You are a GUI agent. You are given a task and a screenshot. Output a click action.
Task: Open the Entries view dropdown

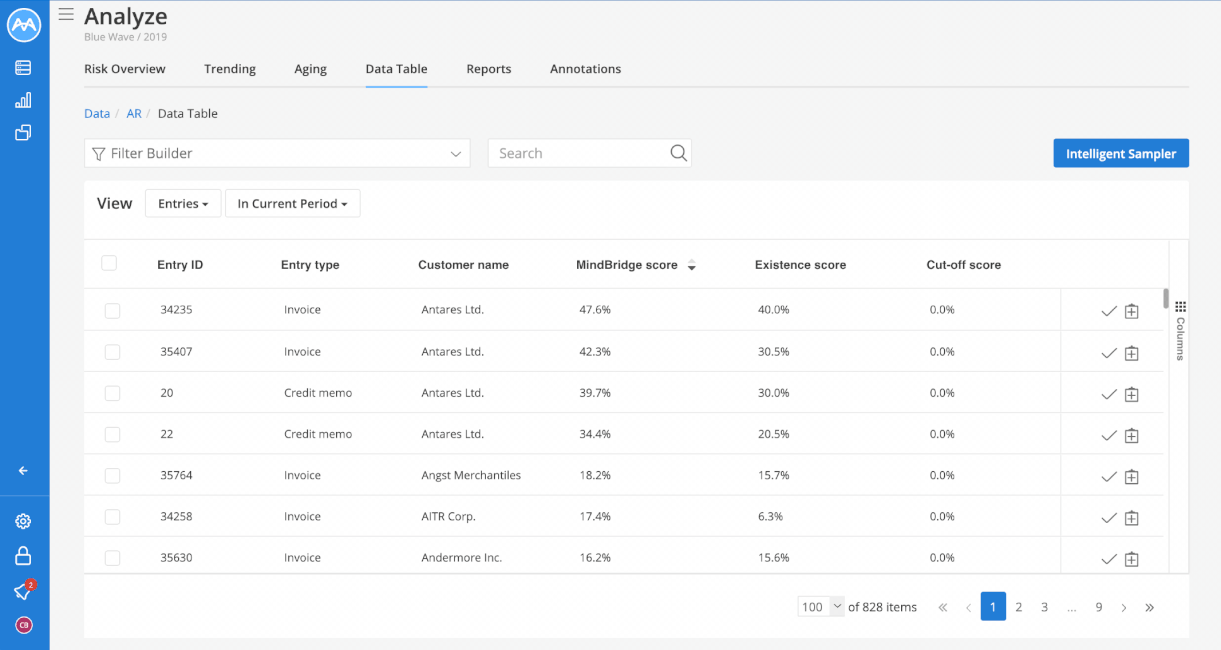coord(183,203)
